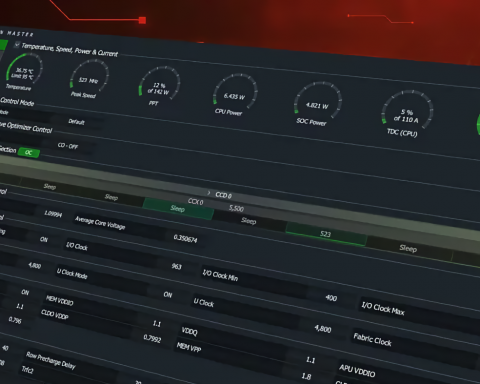
Task: Click the CLDO VDDP label
Action: coord(55,314)
